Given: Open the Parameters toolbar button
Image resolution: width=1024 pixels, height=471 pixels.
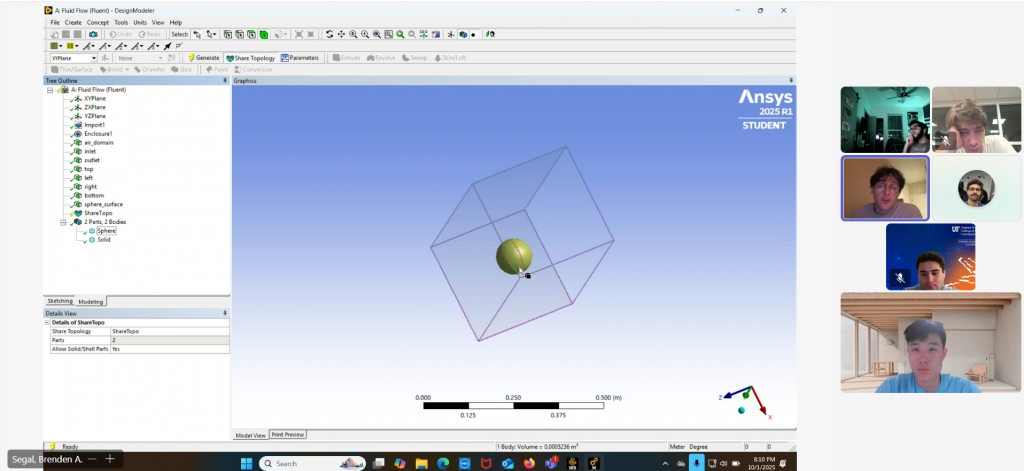Looking at the screenshot, I should [300, 58].
